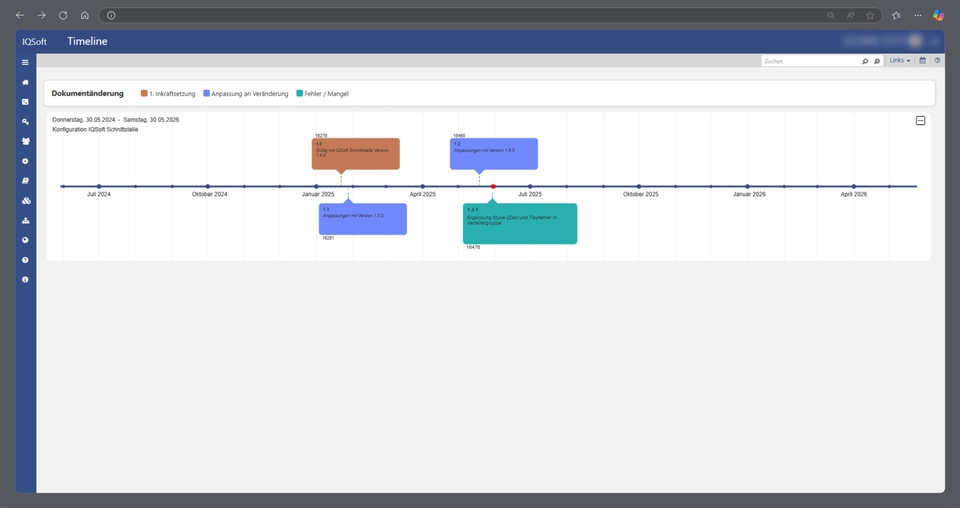
Task: Open the calendar icon in the top toolbar
Action: click(x=923, y=61)
